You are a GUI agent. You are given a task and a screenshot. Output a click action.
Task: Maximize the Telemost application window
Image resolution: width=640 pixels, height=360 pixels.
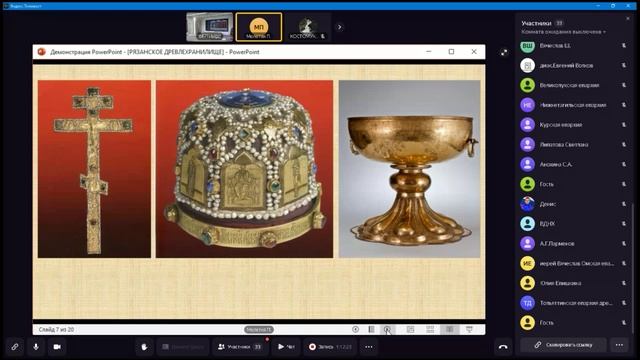point(613,6)
